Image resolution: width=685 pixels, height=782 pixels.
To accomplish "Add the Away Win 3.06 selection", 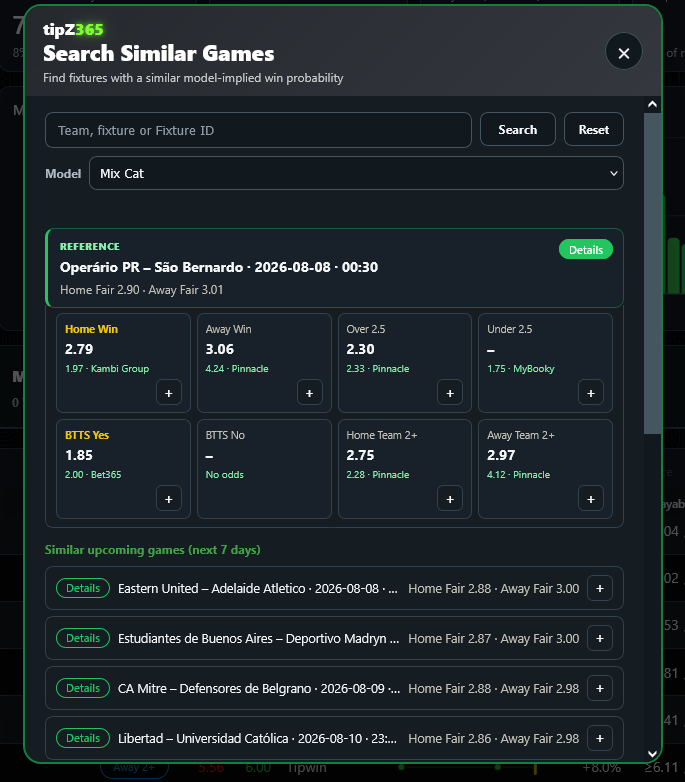I will (x=310, y=393).
